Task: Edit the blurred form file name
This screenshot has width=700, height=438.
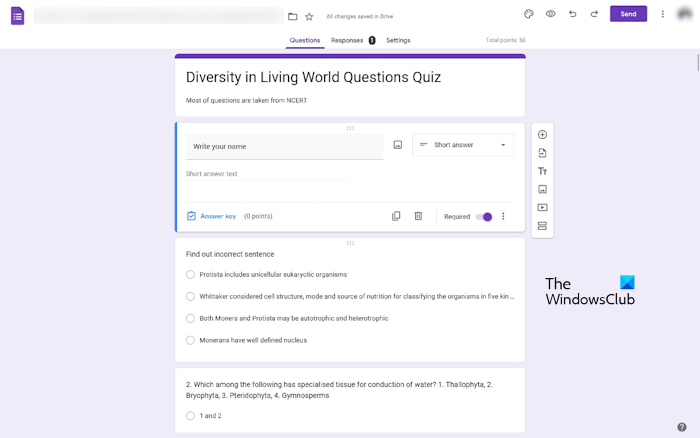Action: click(x=158, y=16)
